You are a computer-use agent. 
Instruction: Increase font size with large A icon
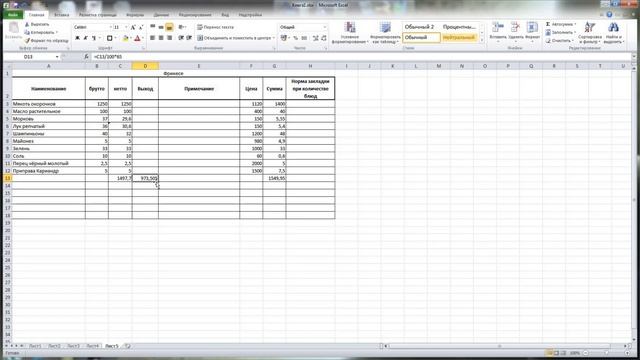coord(133,27)
